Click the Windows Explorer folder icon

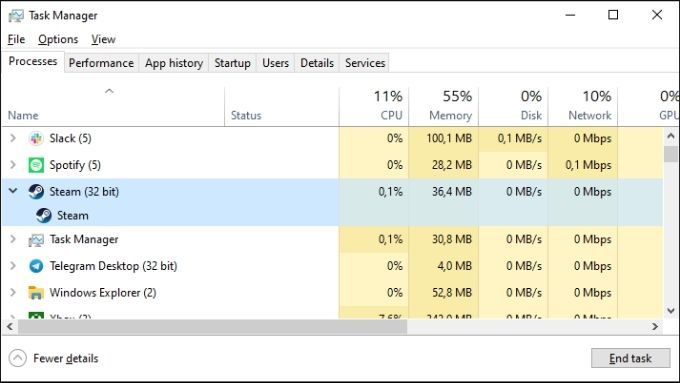(36, 293)
